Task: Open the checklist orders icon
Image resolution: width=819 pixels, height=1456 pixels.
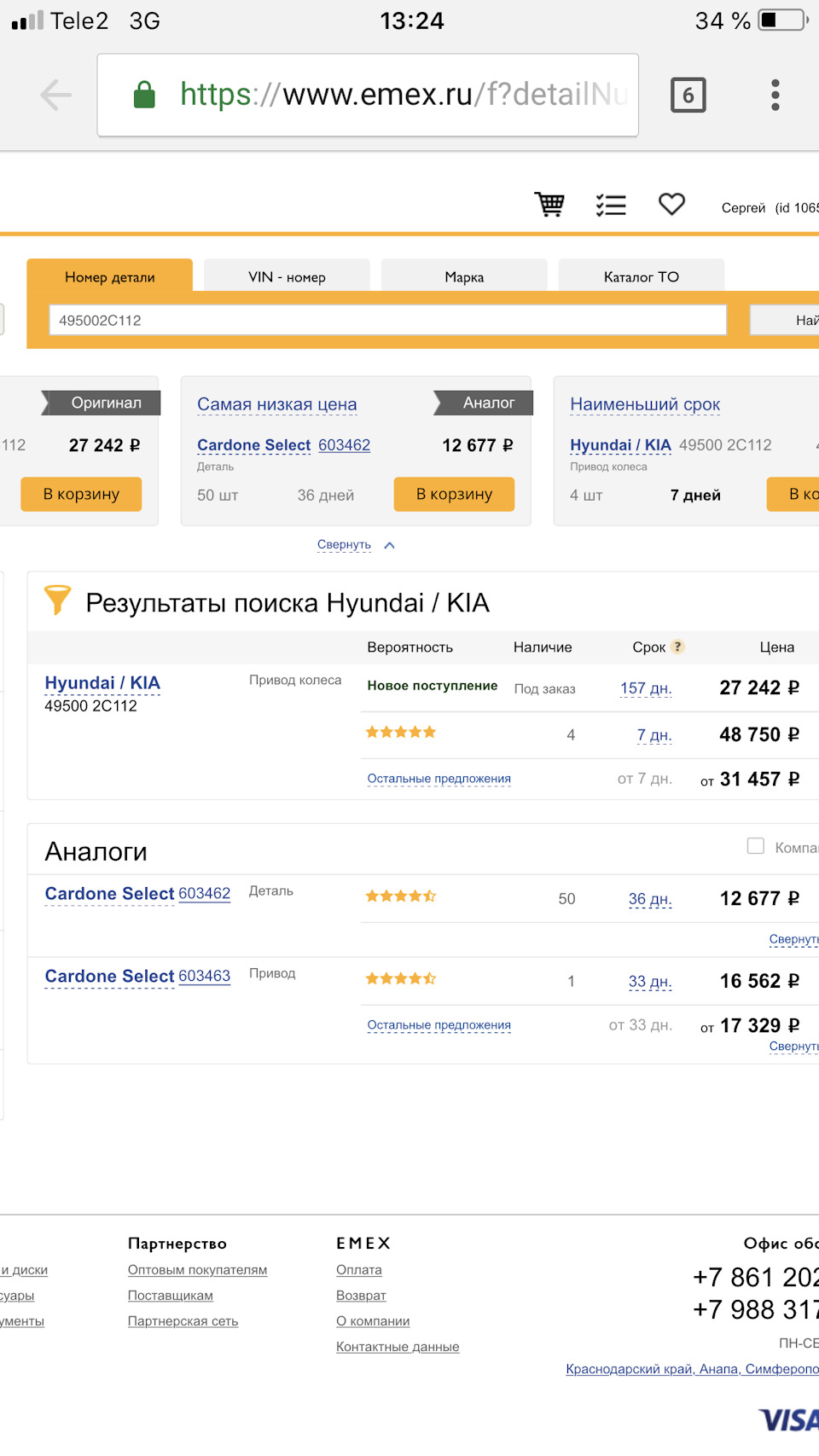Action: coord(611,205)
